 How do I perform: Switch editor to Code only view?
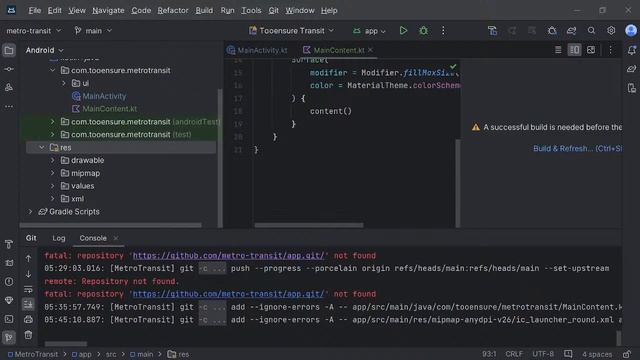click(x=558, y=50)
